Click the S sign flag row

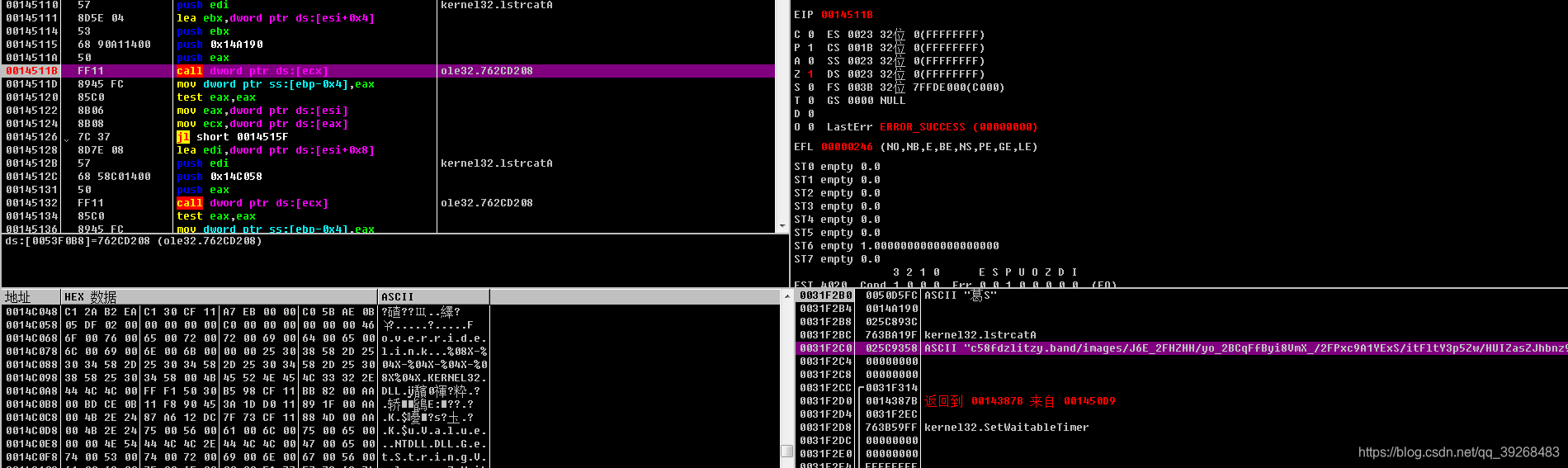(805, 87)
